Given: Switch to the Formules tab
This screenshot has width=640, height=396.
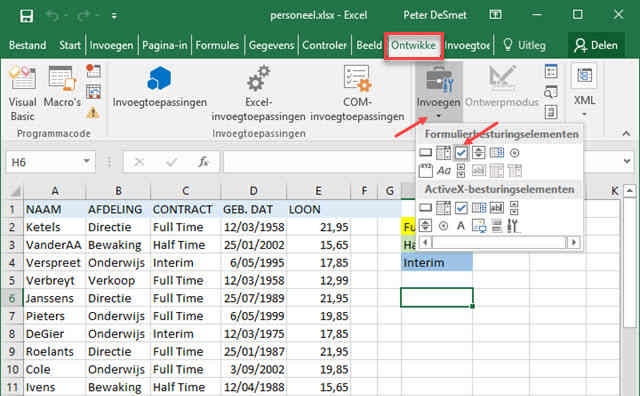Looking at the screenshot, I should tap(217, 45).
